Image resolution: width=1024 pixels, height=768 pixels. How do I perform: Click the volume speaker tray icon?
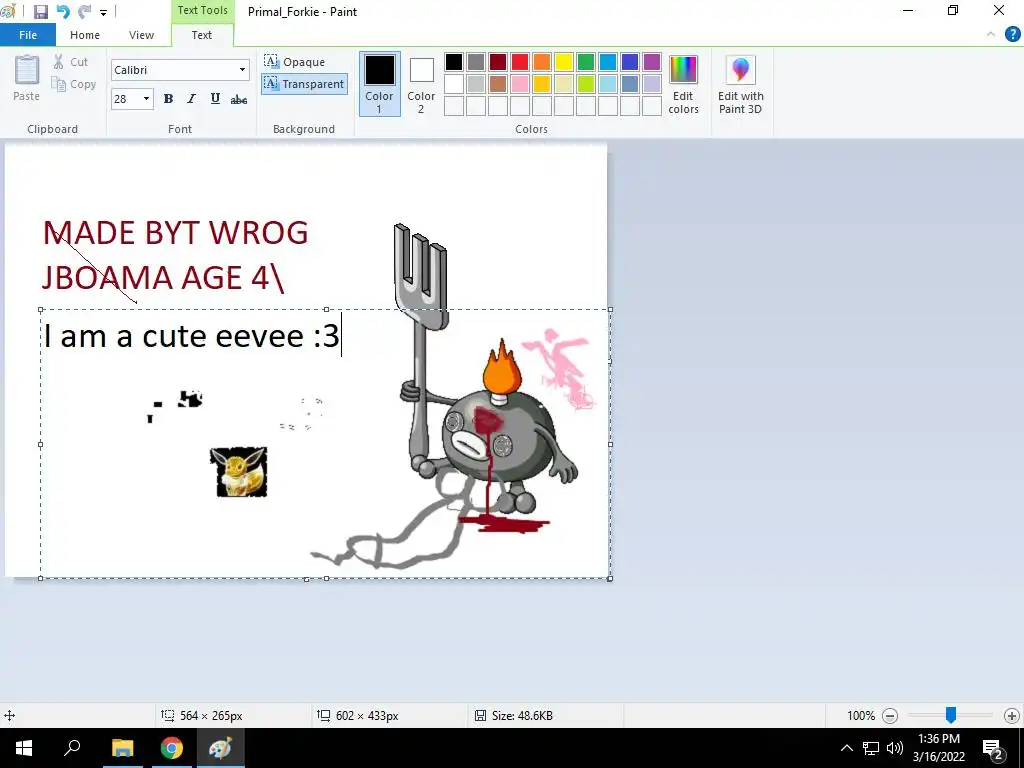tap(895, 748)
